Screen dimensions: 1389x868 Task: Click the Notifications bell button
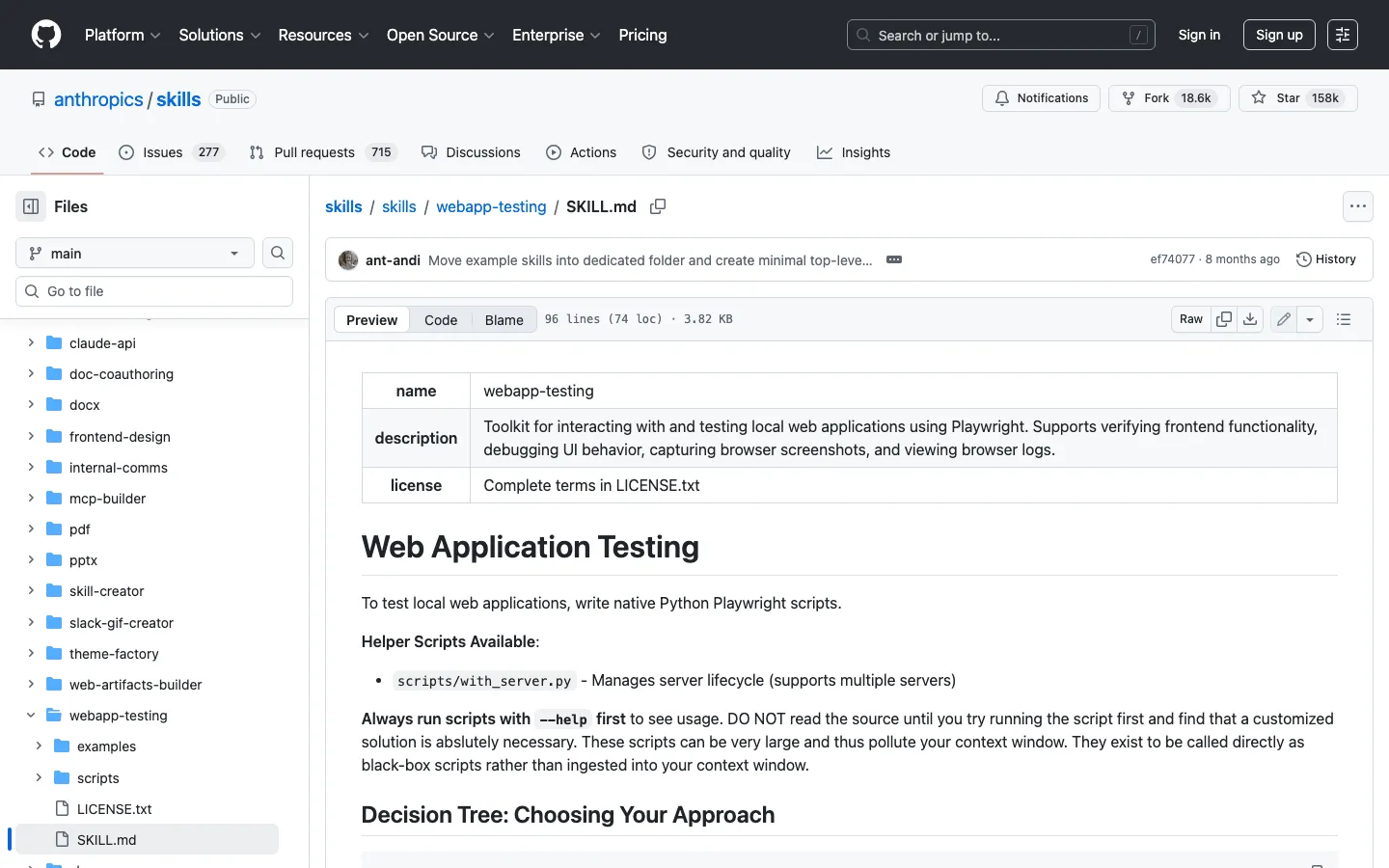[1041, 98]
